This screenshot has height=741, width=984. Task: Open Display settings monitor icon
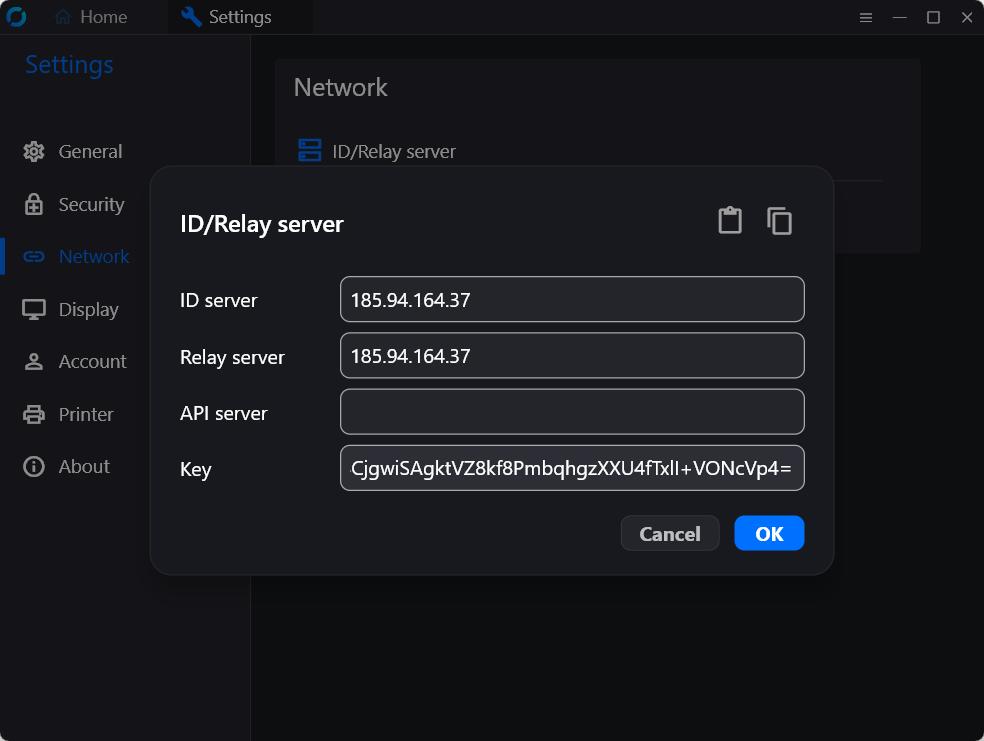point(34,309)
